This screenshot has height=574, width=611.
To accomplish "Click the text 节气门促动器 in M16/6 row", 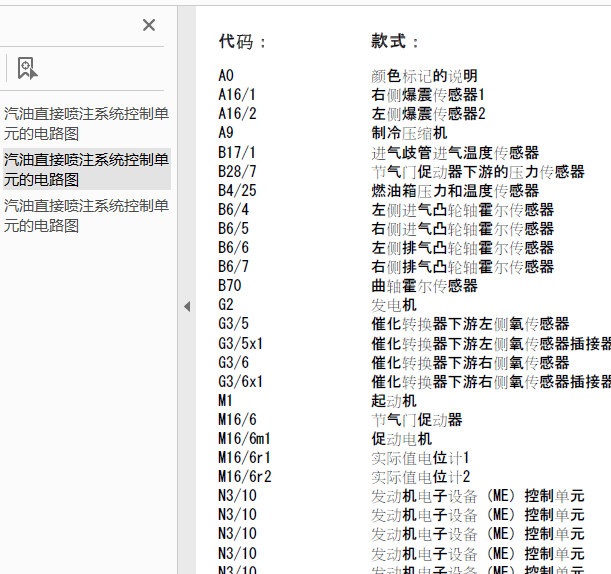I will (x=417, y=420).
